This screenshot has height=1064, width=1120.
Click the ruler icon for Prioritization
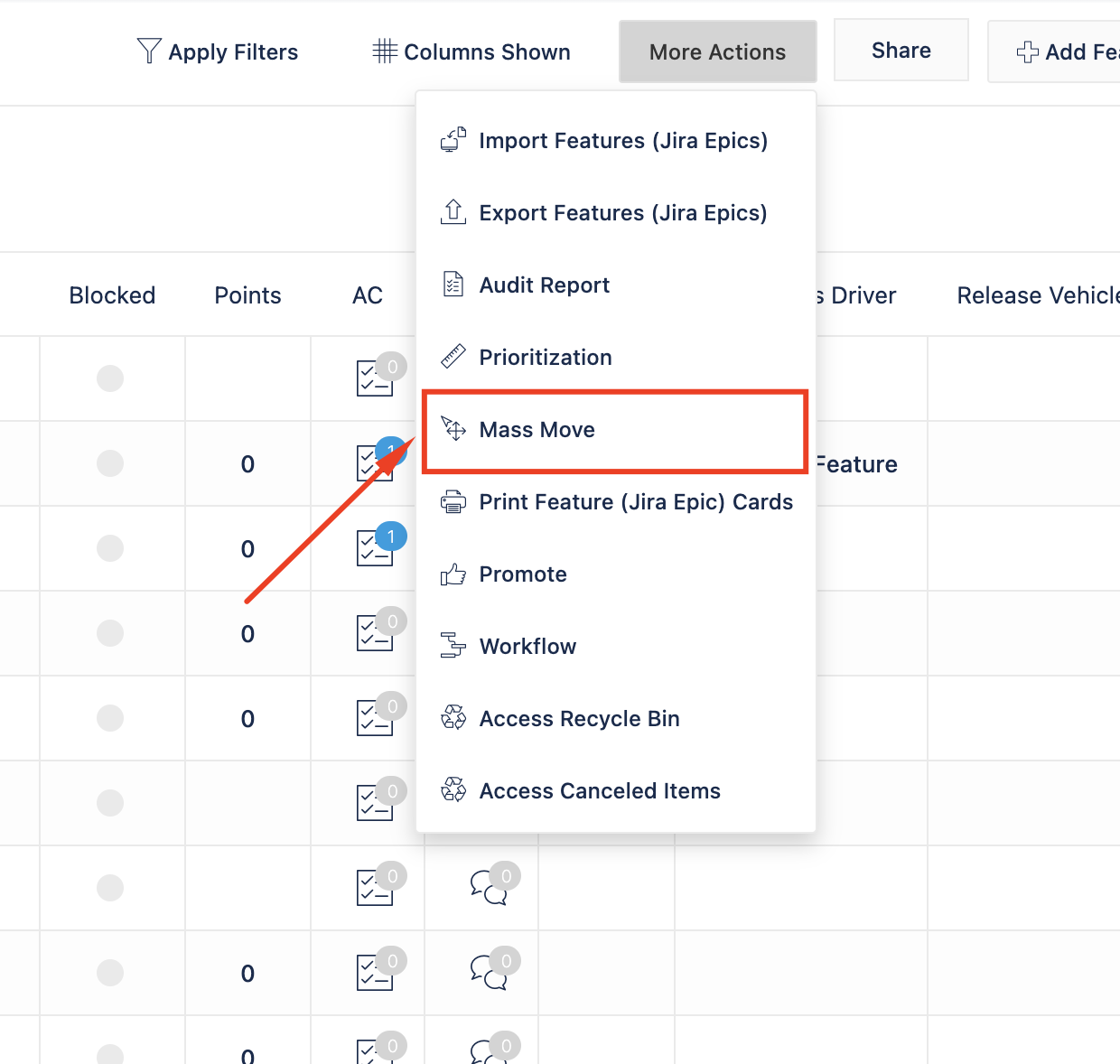pos(453,357)
